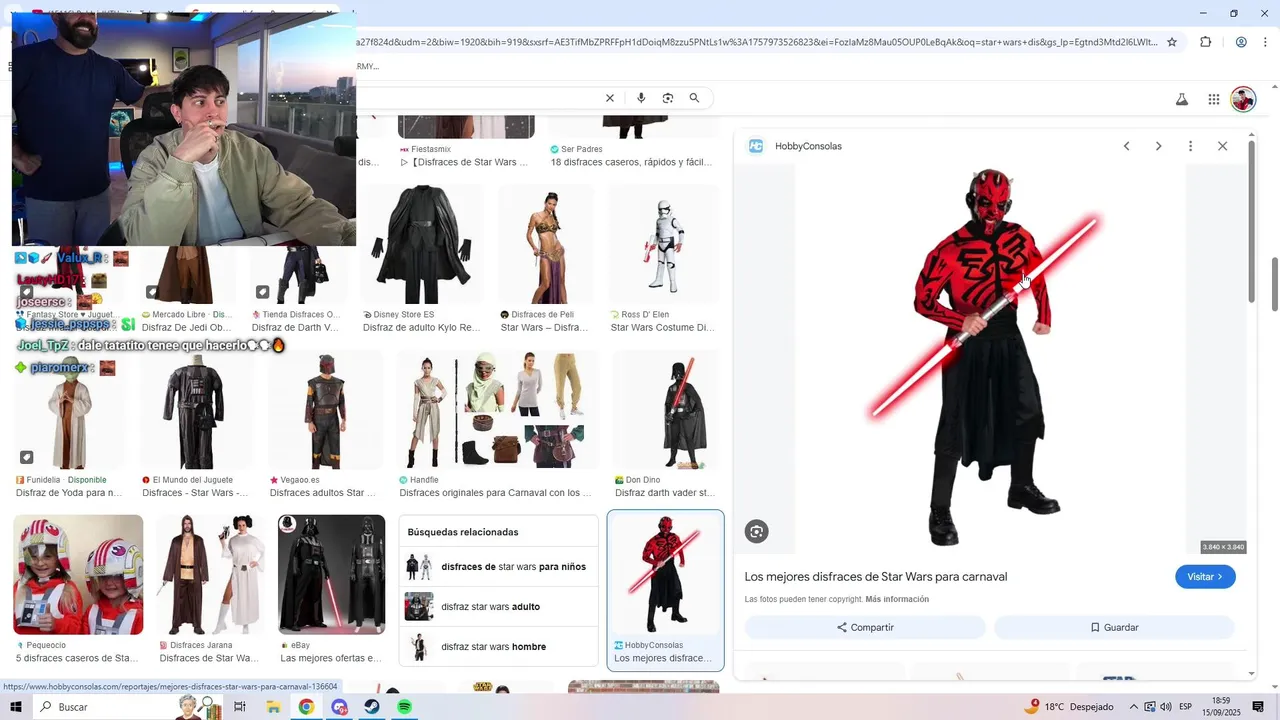
Task: Open the Google apps grid
Action: 1213,99
